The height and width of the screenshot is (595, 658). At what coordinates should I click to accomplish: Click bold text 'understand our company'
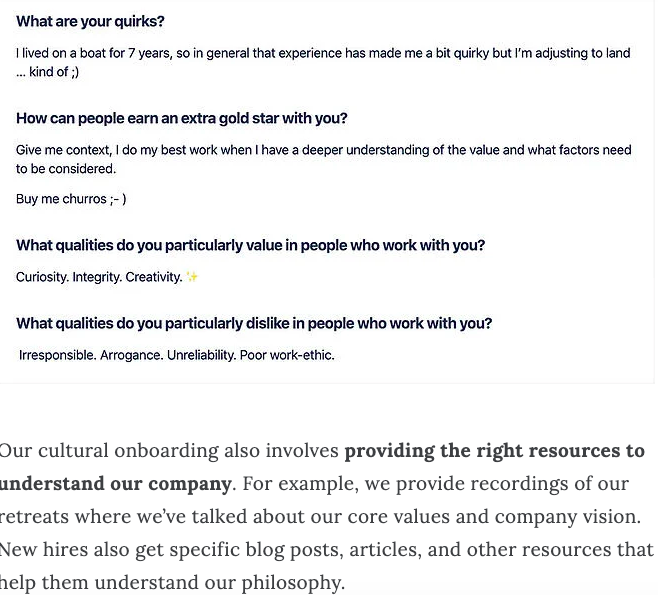coord(115,484)
